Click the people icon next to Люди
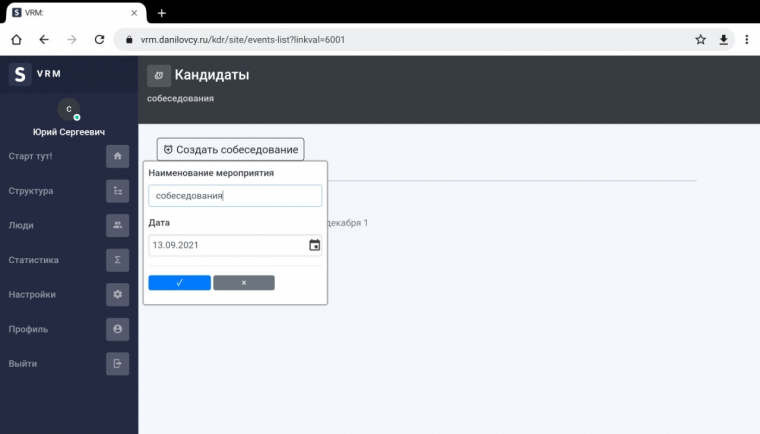This screenshot has height=434, width=760. (x=117, y=225)
